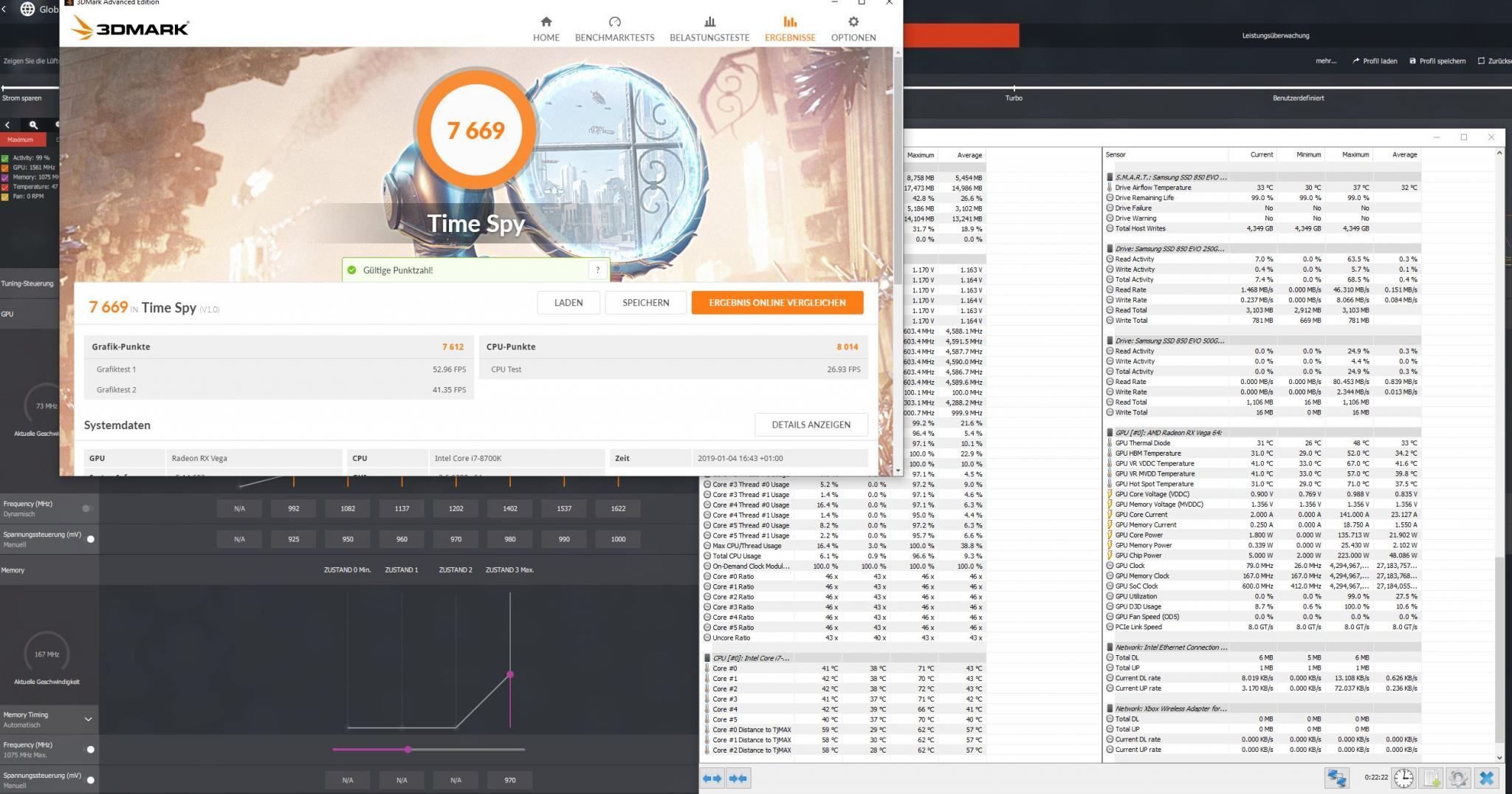Viewport: 1512px width, 794px height.
Task: Open the HOME tab in 3DMark
Action: pyautogui.click(x=546, y=29)
